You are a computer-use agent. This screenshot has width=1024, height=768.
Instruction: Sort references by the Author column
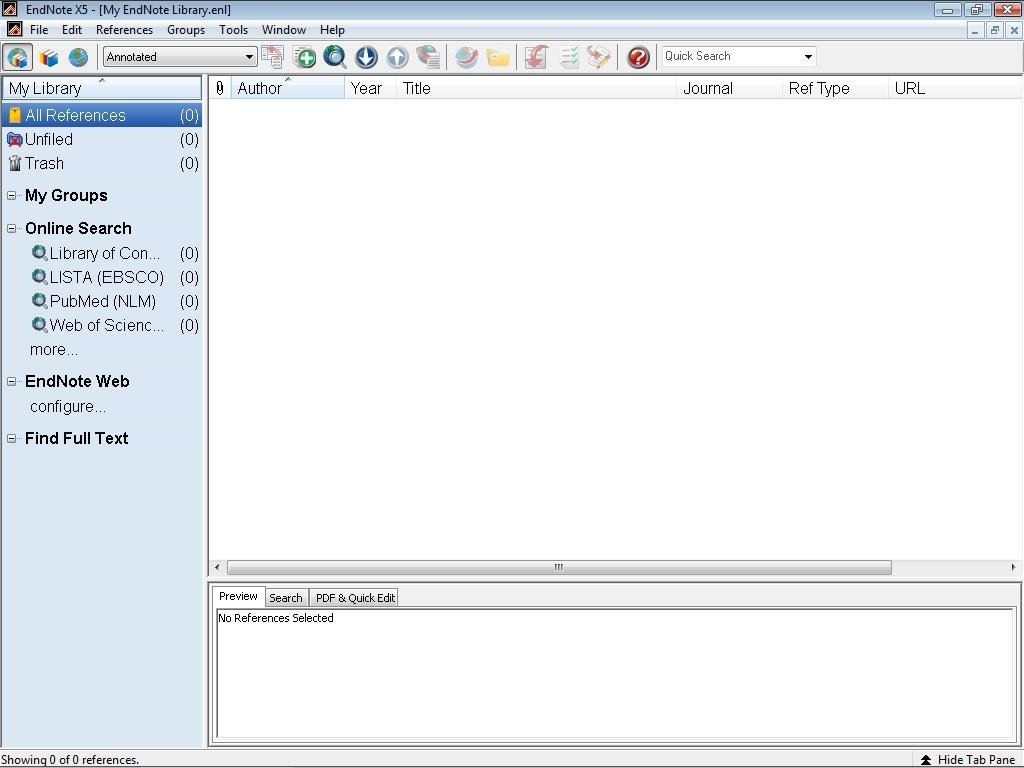(x=287, y=88)
